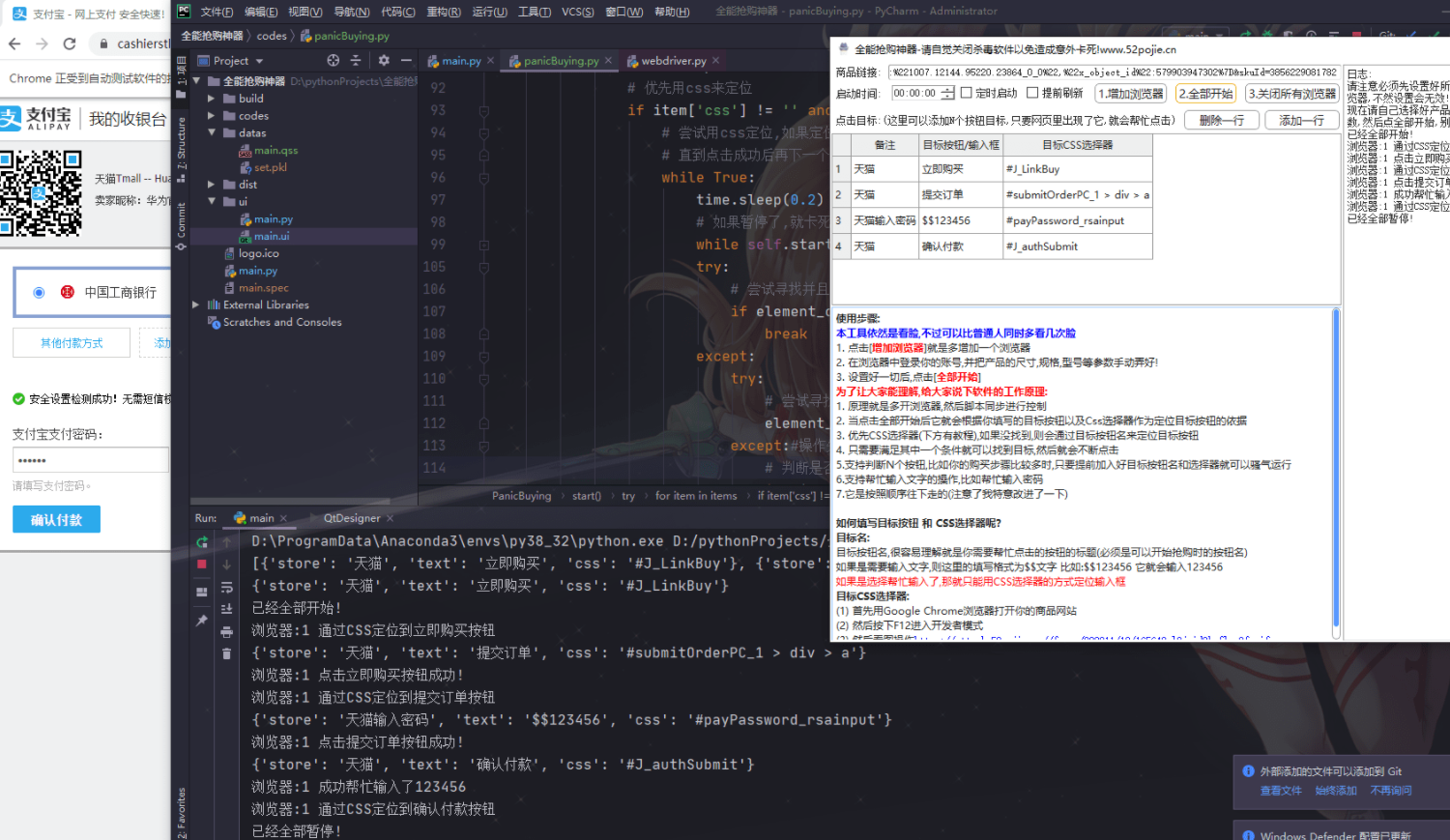Collapse the ui folder
Screen dimensions: 1450x840
(211, 202)
